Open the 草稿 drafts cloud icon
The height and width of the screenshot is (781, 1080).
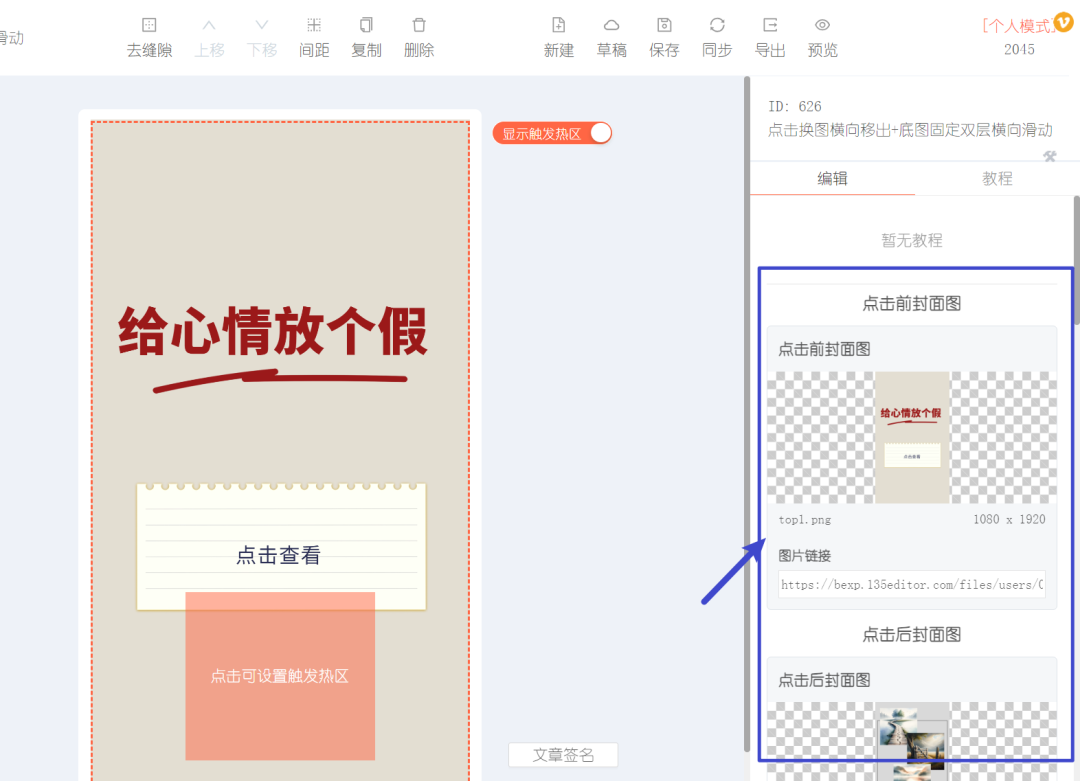[x=612, y=25]
